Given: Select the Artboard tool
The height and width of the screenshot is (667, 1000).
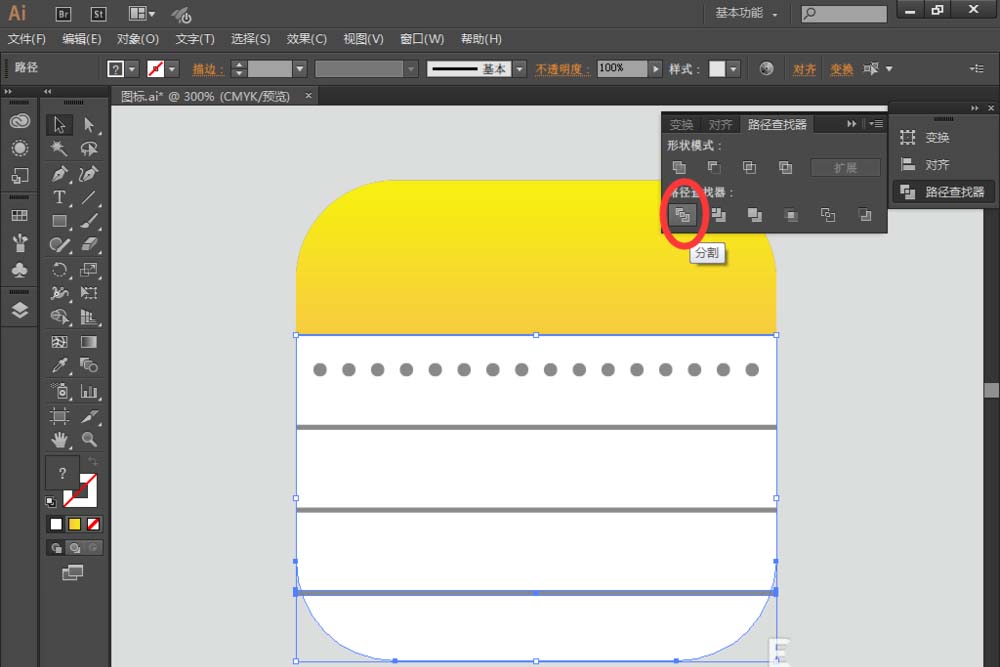Looking at the screenshot, I should [x=59, y=416].
